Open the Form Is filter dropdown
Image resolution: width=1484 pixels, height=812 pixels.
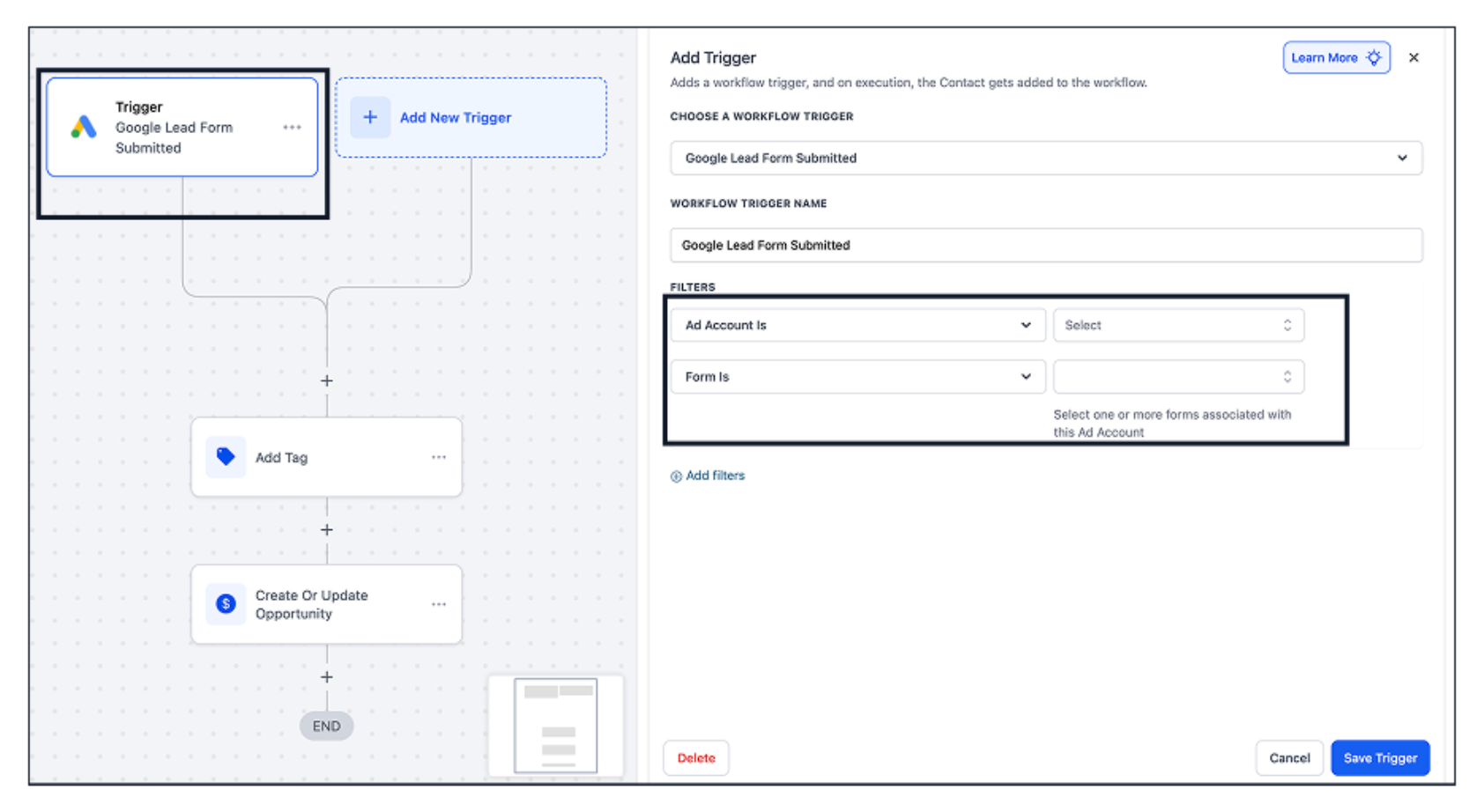click(x=858, y=376)
